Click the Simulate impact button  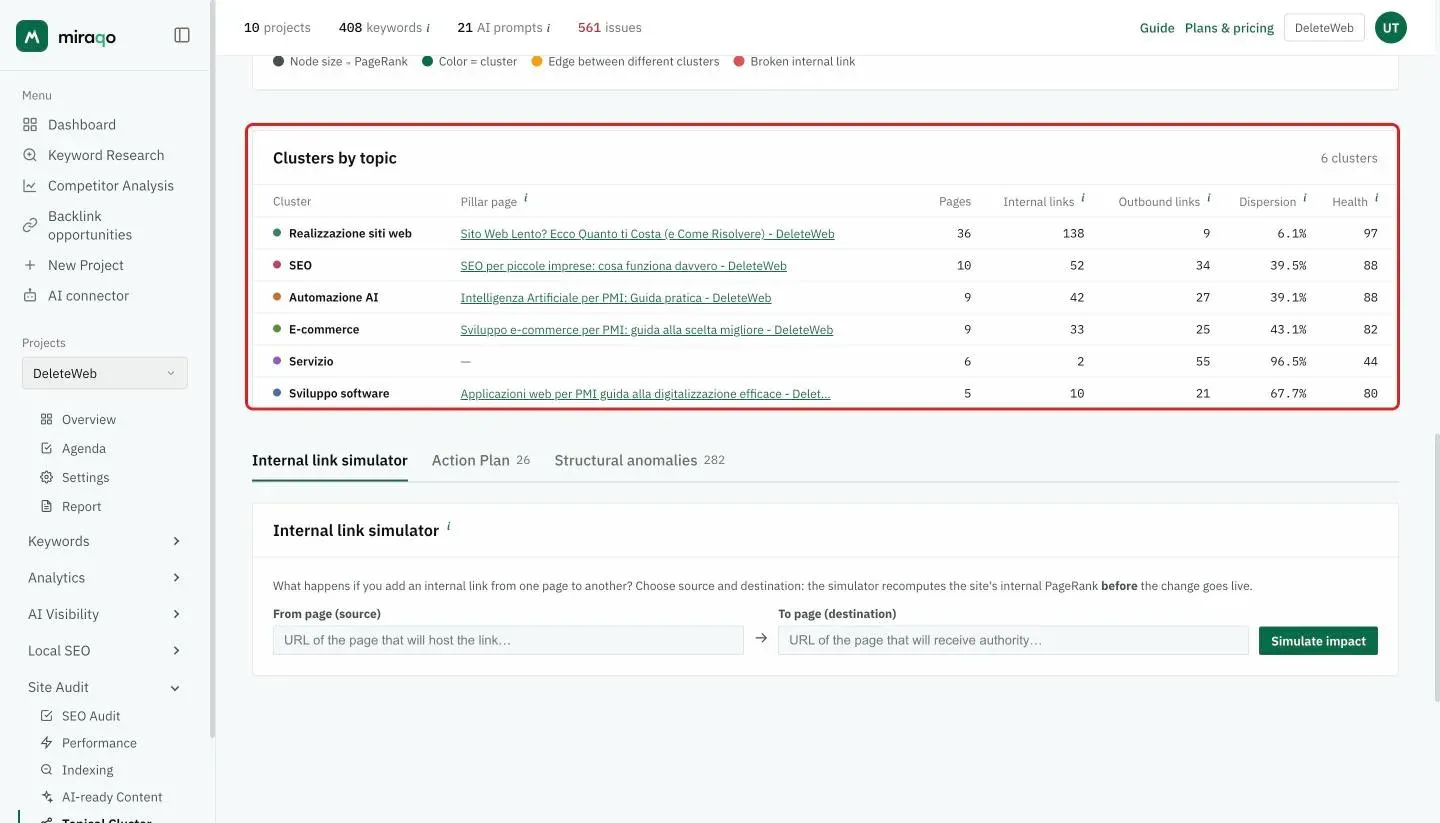1318,641
